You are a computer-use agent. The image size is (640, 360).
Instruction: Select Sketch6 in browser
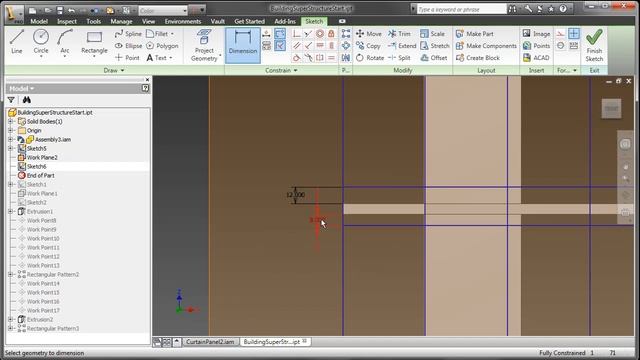click(x=36, y=166)
